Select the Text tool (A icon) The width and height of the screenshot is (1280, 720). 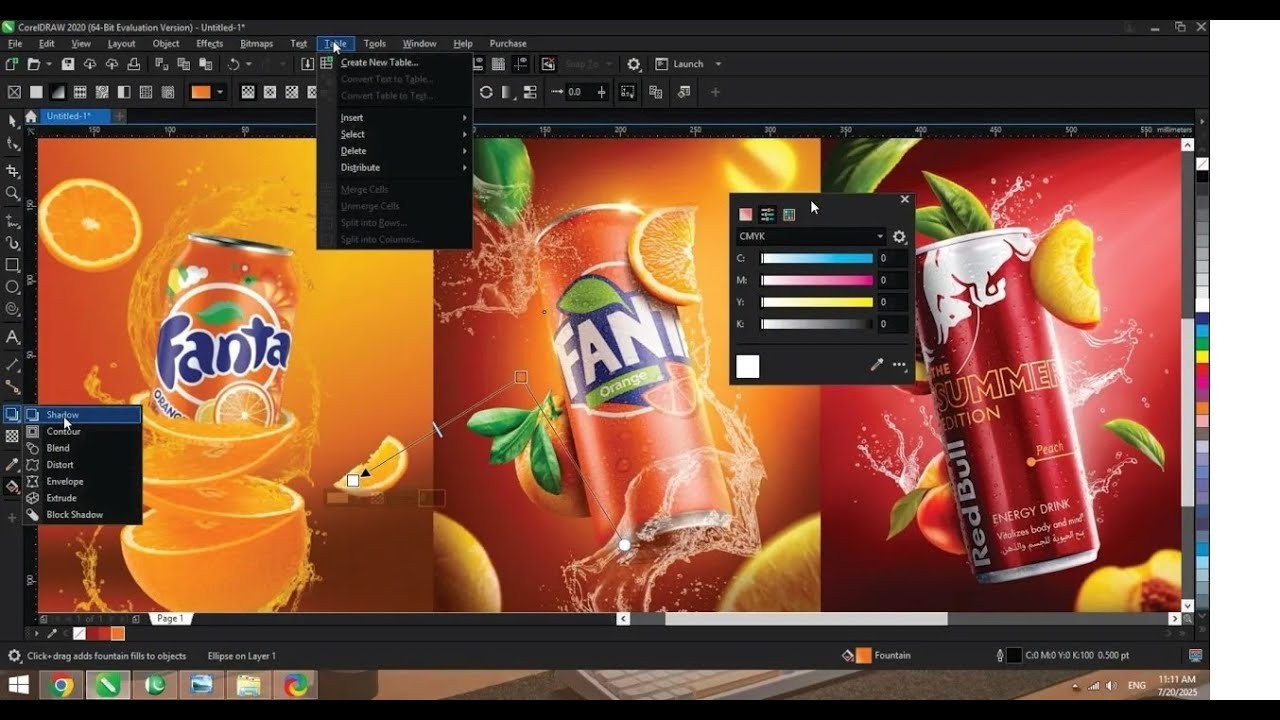point(12,337)
